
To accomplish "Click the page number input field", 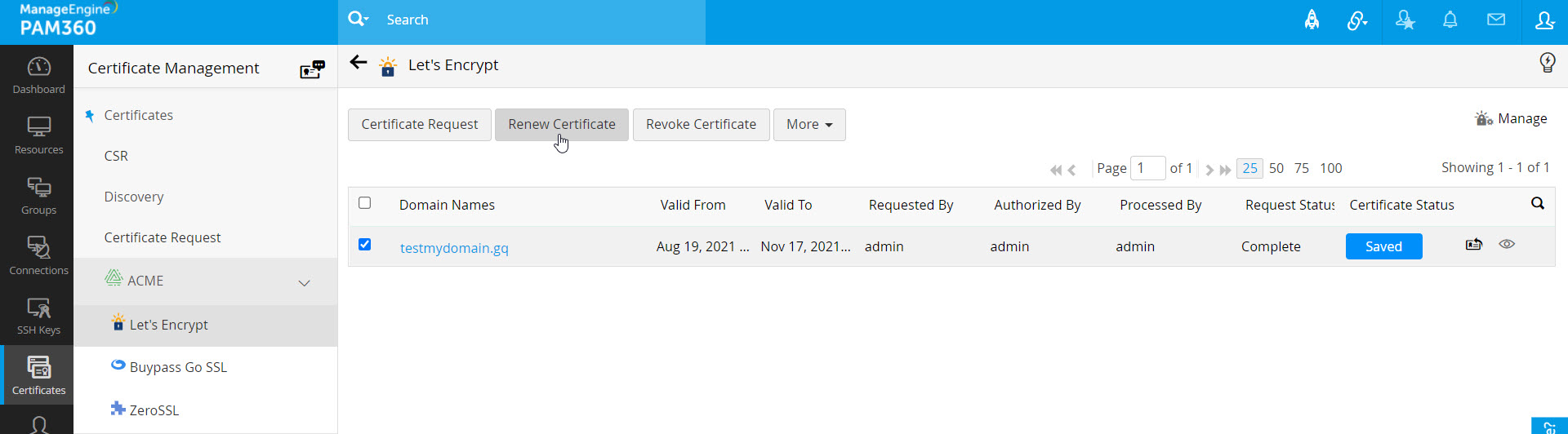I will 1147,168.
